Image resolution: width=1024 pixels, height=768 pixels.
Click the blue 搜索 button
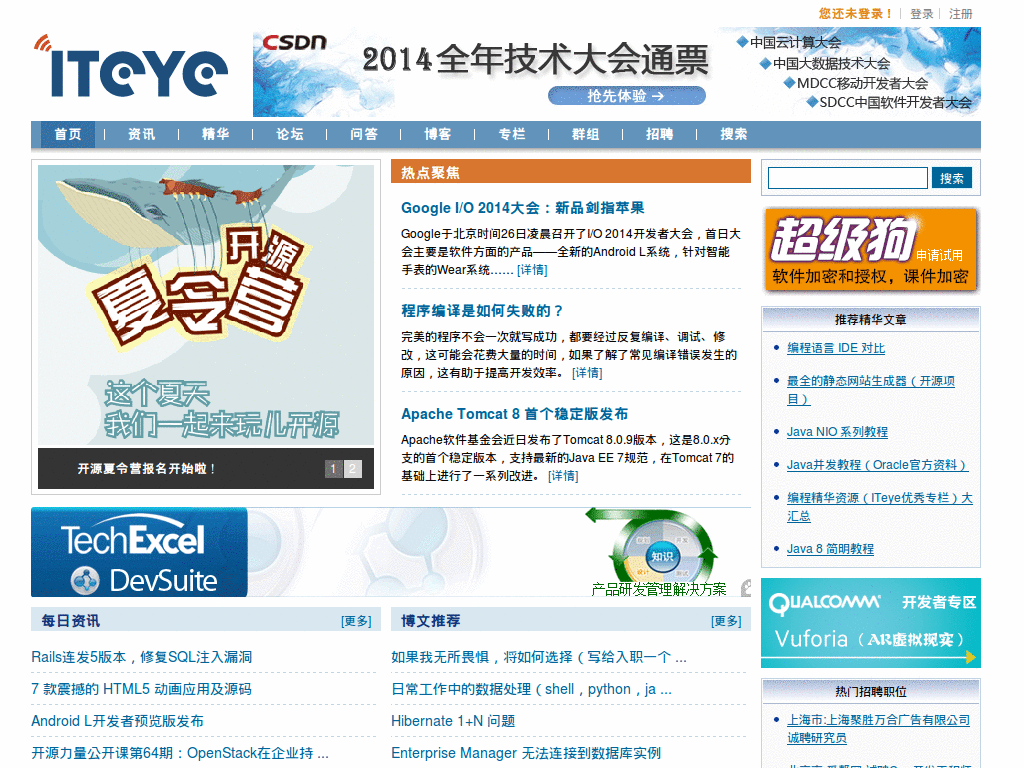coord(952,178)
